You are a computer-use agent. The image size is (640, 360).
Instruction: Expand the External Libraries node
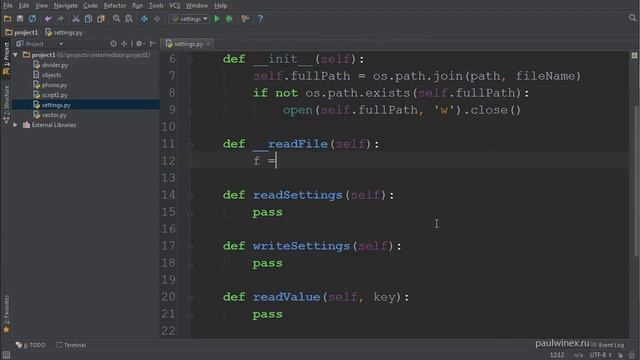tap(16, 125)
